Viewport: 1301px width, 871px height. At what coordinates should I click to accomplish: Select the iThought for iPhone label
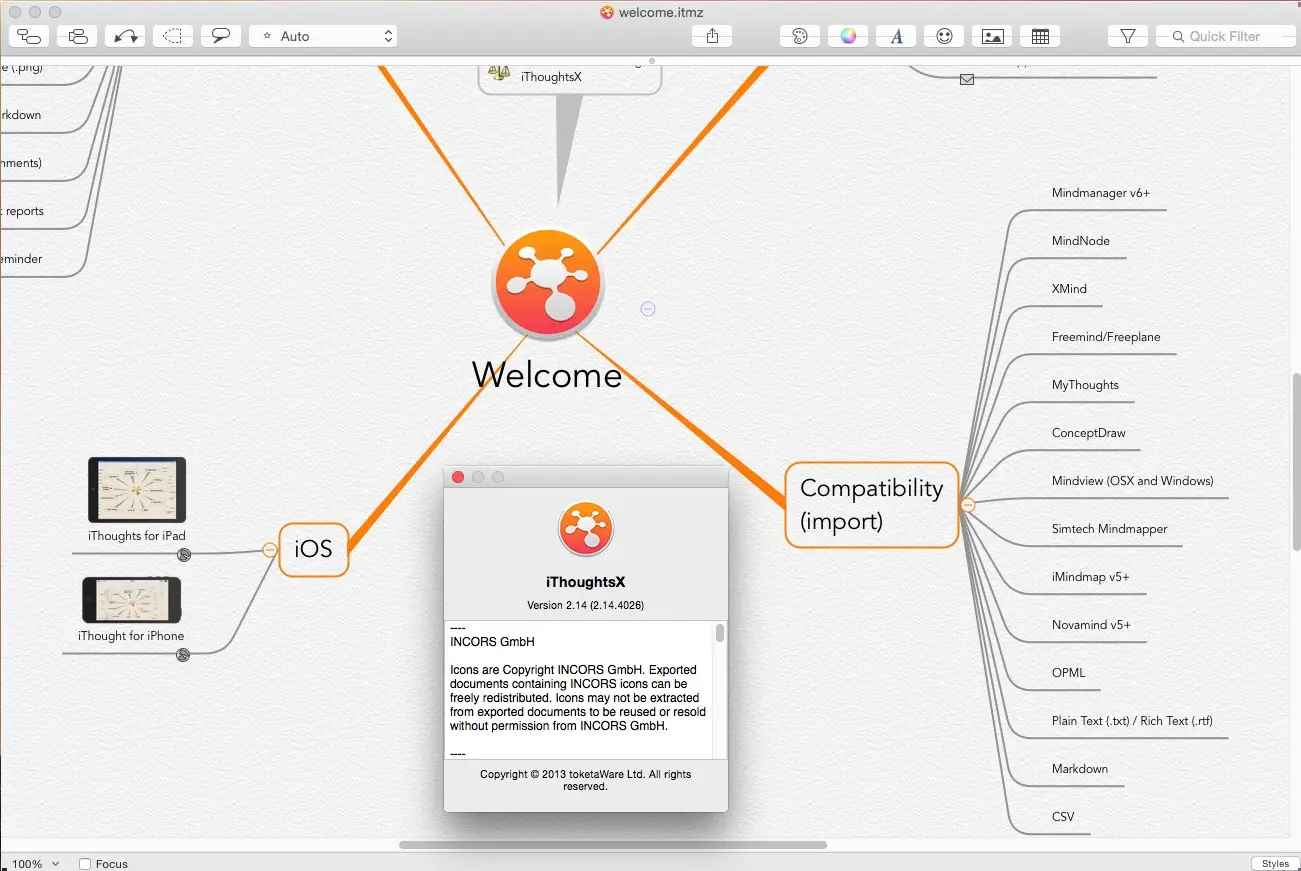coord(131,636)
